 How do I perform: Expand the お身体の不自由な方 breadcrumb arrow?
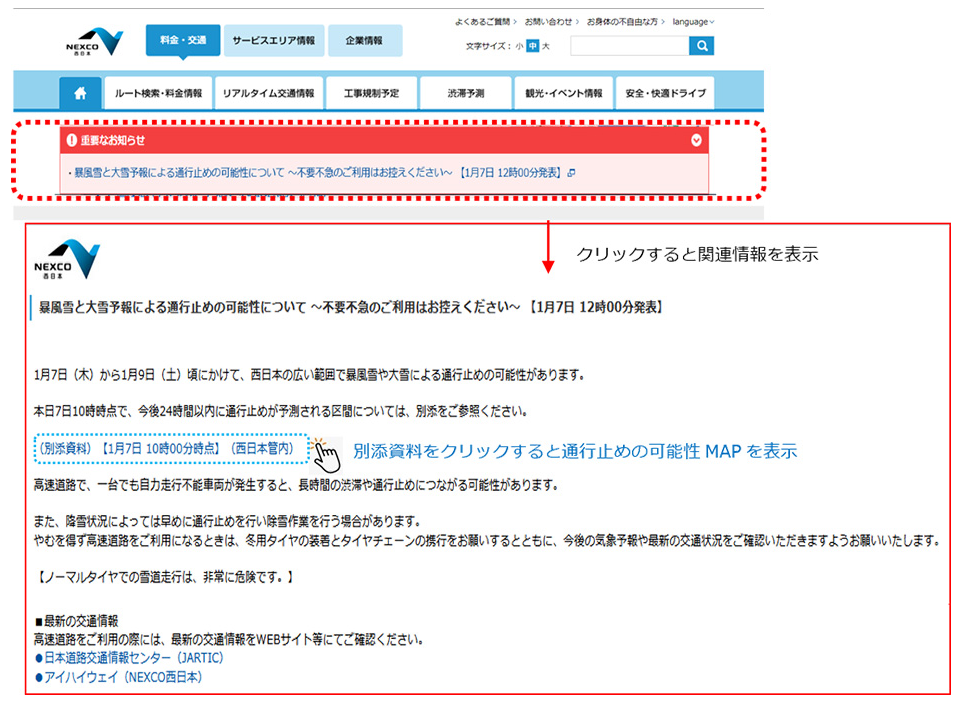point(663,21)
